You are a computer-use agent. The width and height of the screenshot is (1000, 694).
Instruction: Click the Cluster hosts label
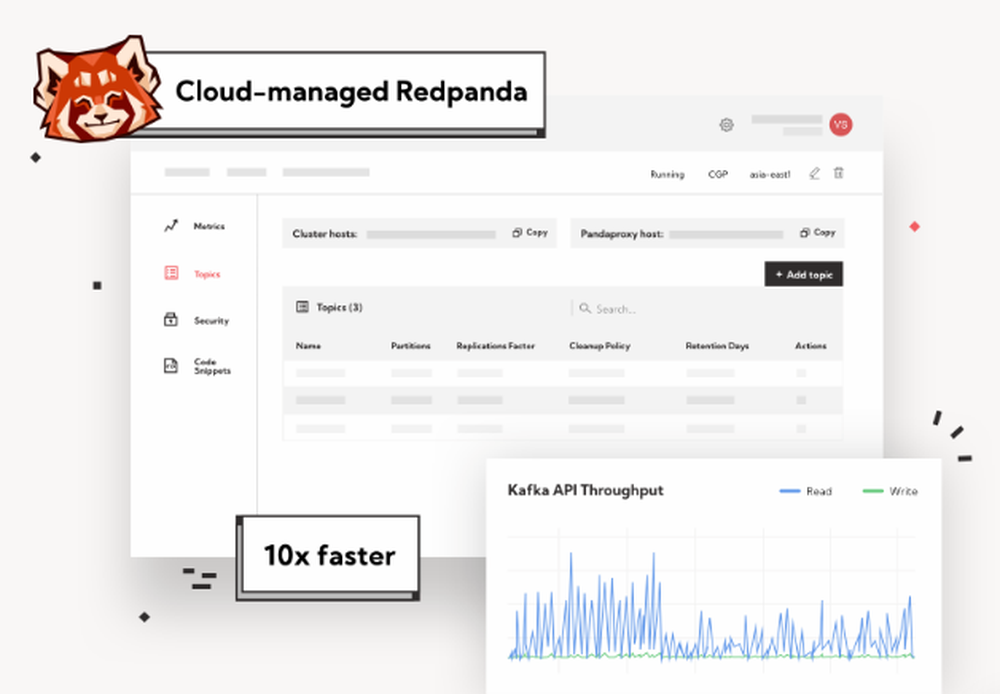pos(325,233)
